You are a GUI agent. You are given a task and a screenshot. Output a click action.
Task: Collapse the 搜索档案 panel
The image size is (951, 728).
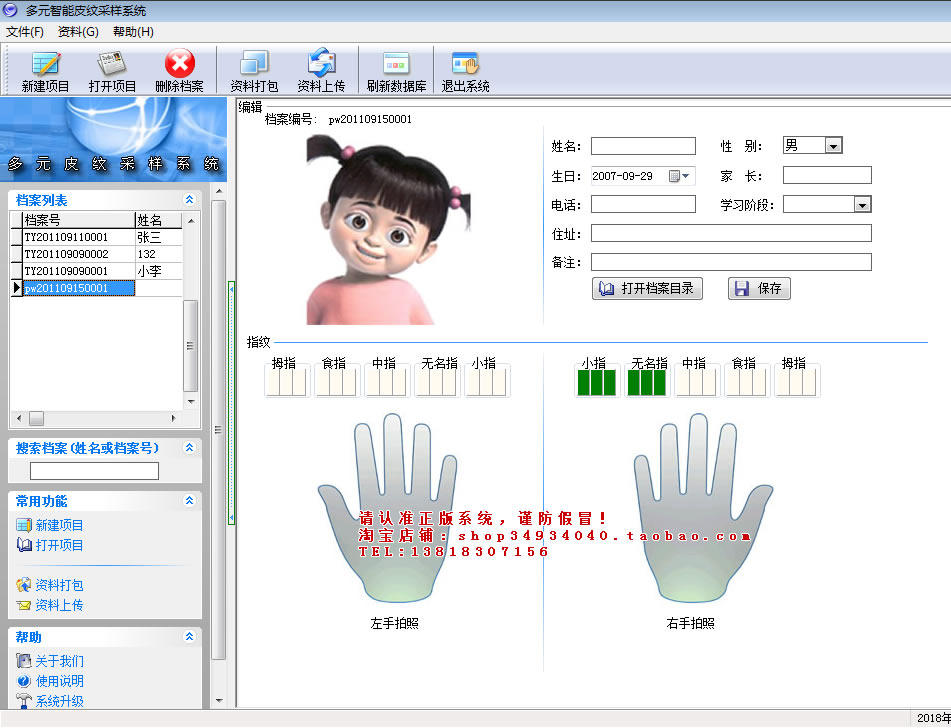[x=189, y=448]
